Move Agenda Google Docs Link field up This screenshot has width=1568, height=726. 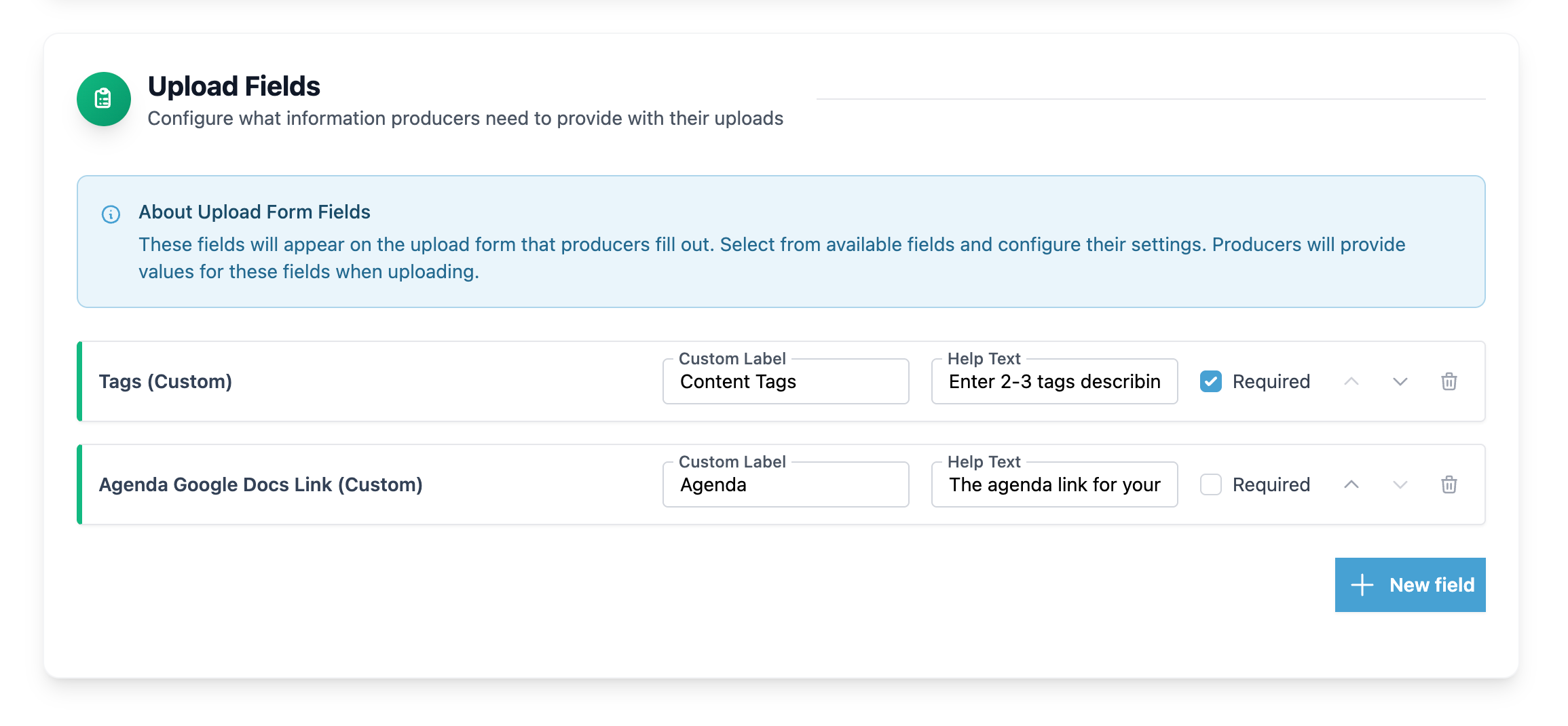point(1351,484)
